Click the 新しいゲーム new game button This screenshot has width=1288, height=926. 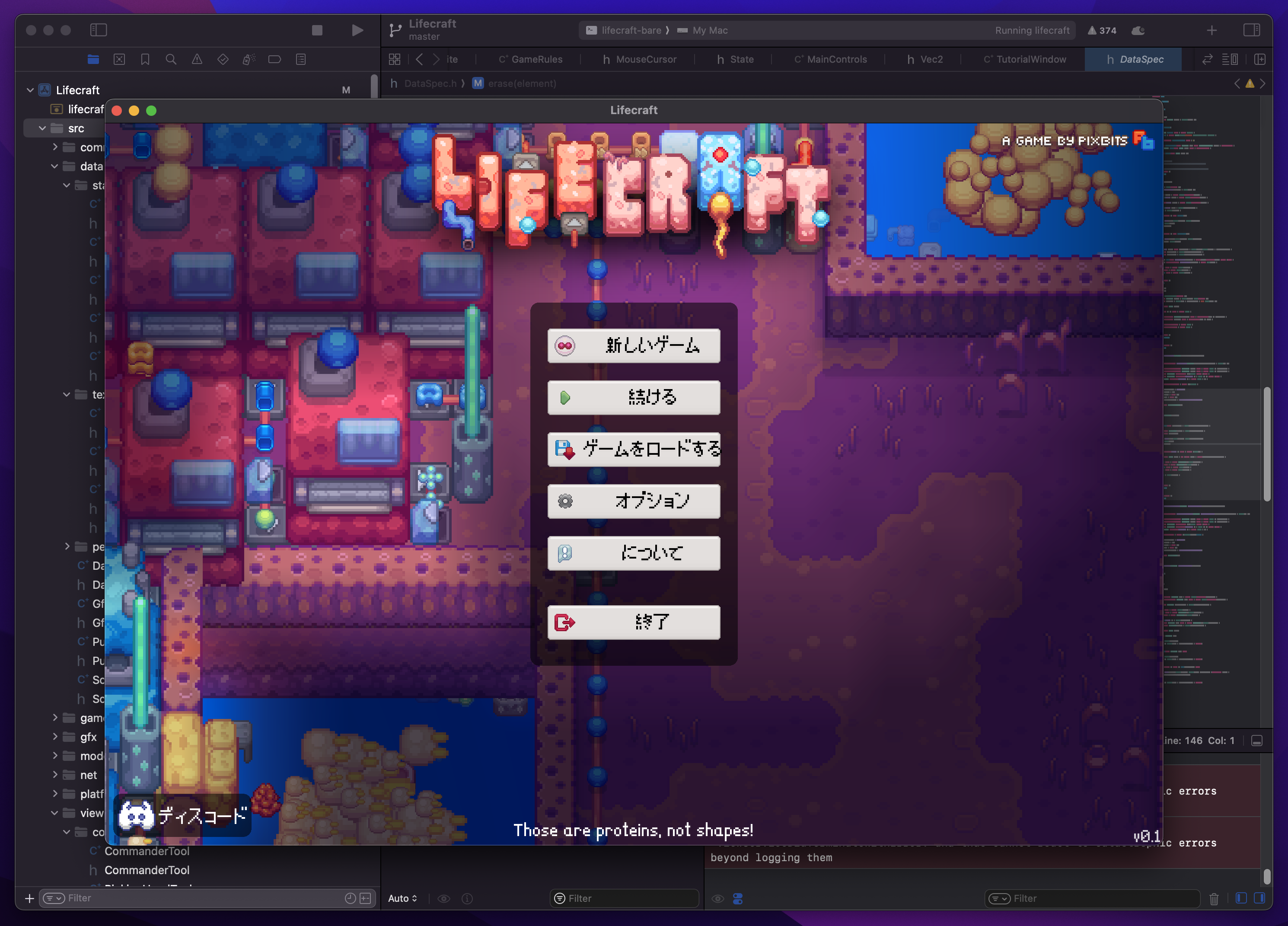coord(634,345)
